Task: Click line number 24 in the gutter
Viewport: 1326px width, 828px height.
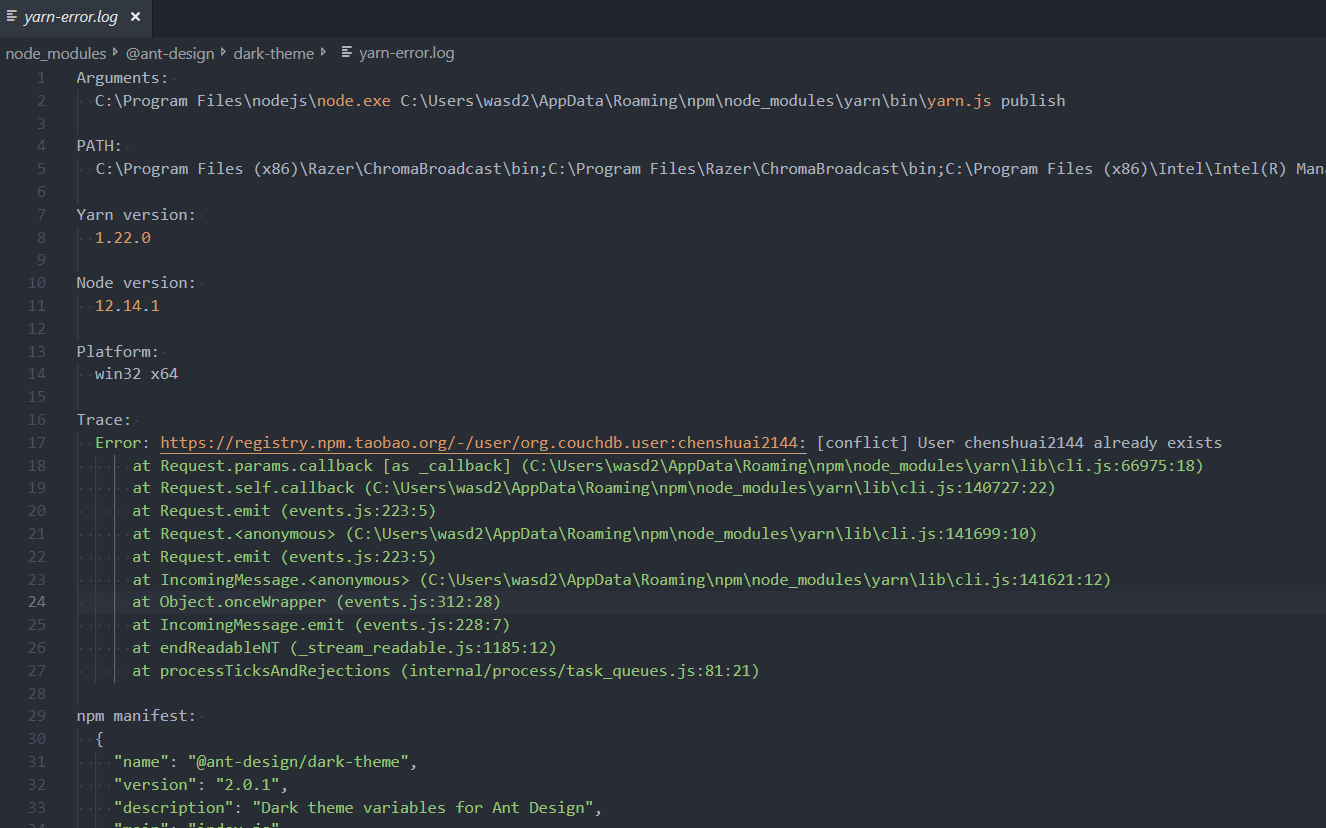Action: coord(37,601)
